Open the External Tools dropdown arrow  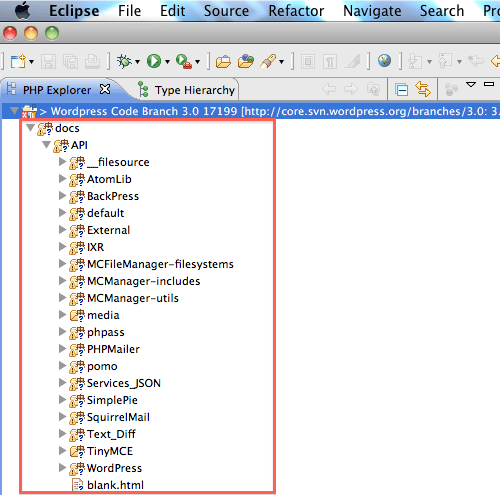(197, 62)
